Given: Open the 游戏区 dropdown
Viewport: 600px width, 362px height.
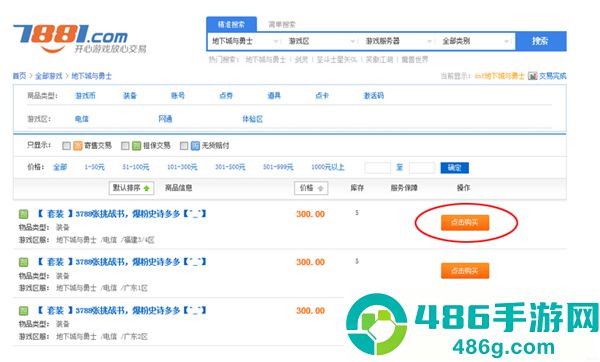Looking at the screenshot, I should (x=321, y=41).
